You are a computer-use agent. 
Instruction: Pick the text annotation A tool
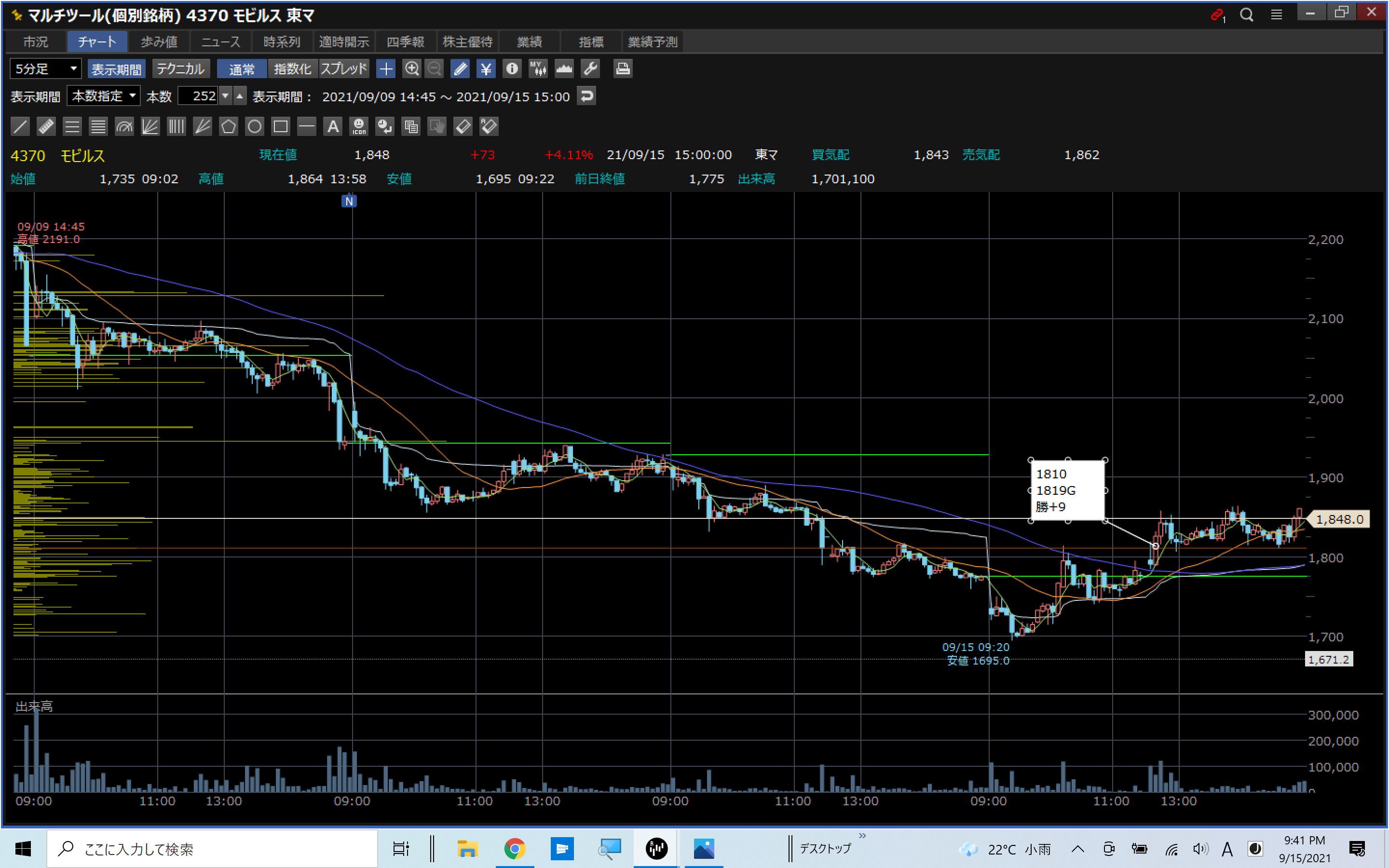point(333,126)
